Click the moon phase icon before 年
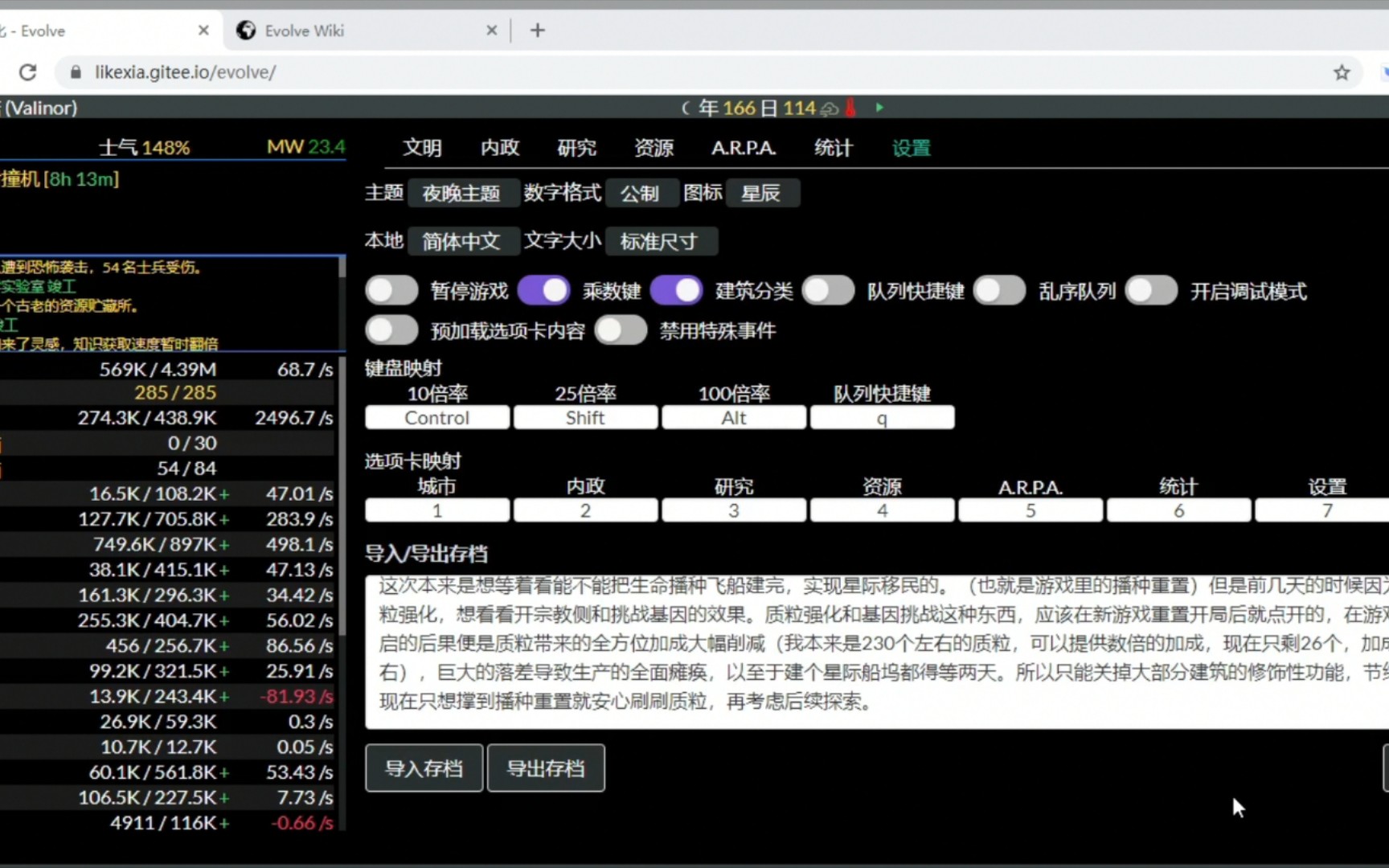The width and height of the screenshot is (1389, 868). tap(686, 108)
